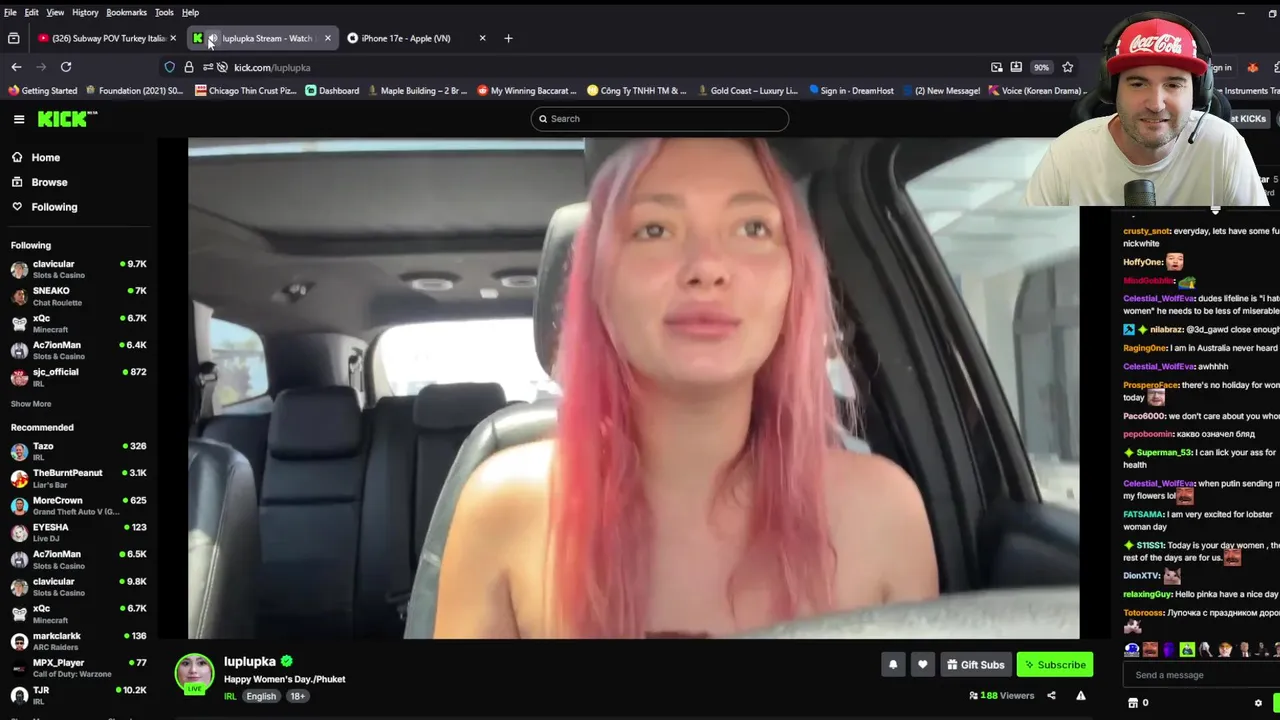Click the Search input field
This screenshot has width=1280, height=720.
point(660,119)
